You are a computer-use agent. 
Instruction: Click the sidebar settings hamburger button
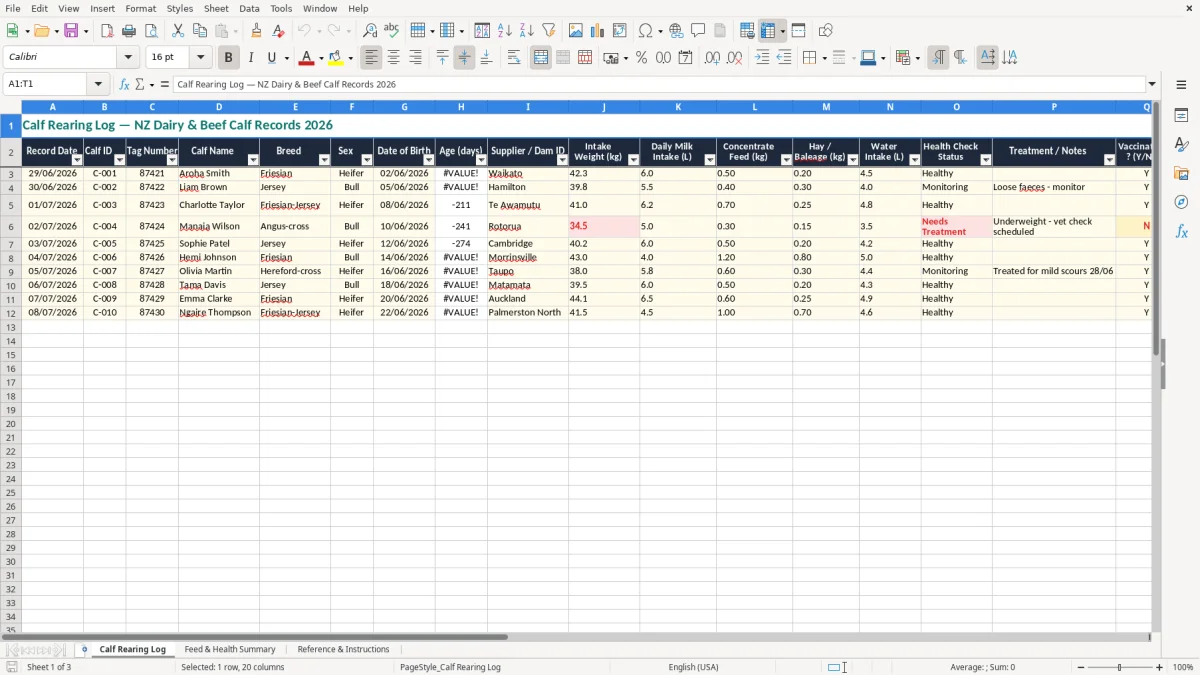[1181, 85]
